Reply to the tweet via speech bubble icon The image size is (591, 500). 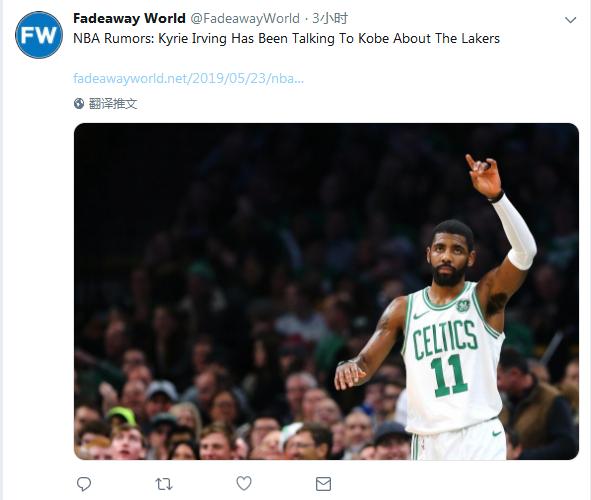84,484
